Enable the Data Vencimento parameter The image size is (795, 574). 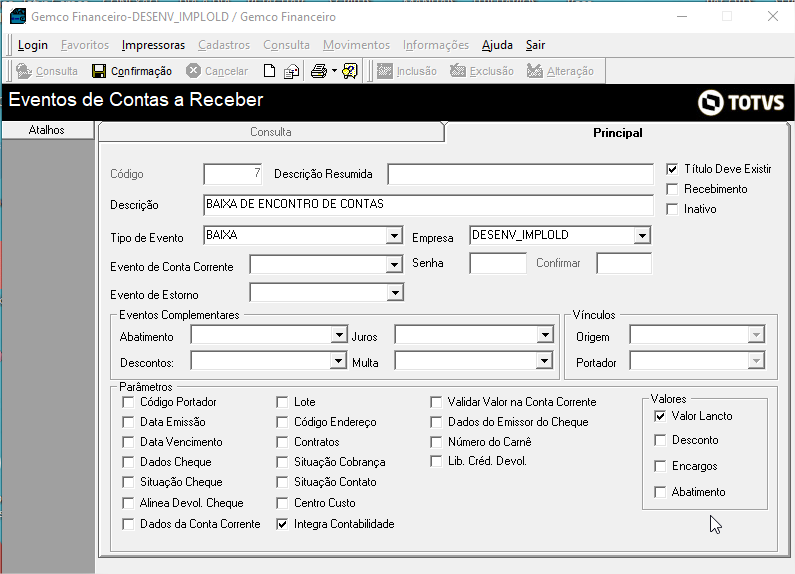[x=128, y=442]
